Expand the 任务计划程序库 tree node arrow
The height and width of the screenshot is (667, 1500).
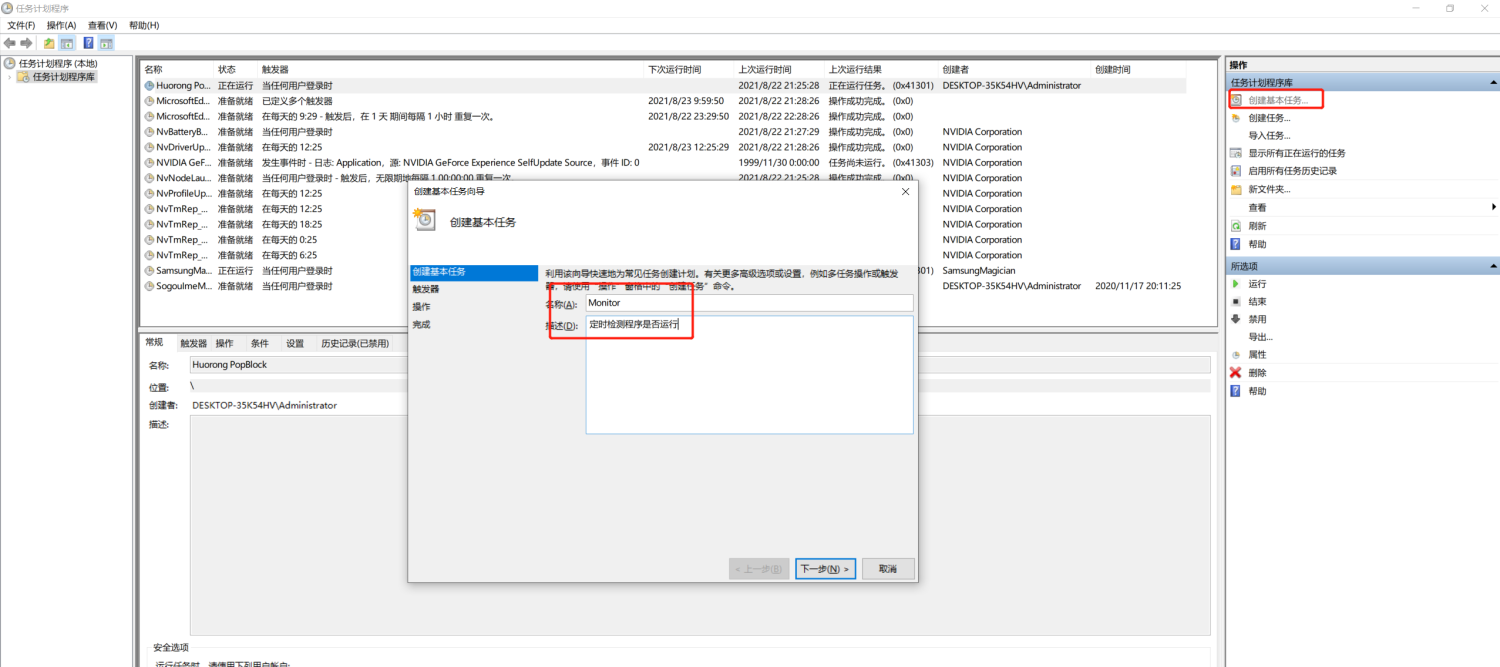[x=10, y=77]
